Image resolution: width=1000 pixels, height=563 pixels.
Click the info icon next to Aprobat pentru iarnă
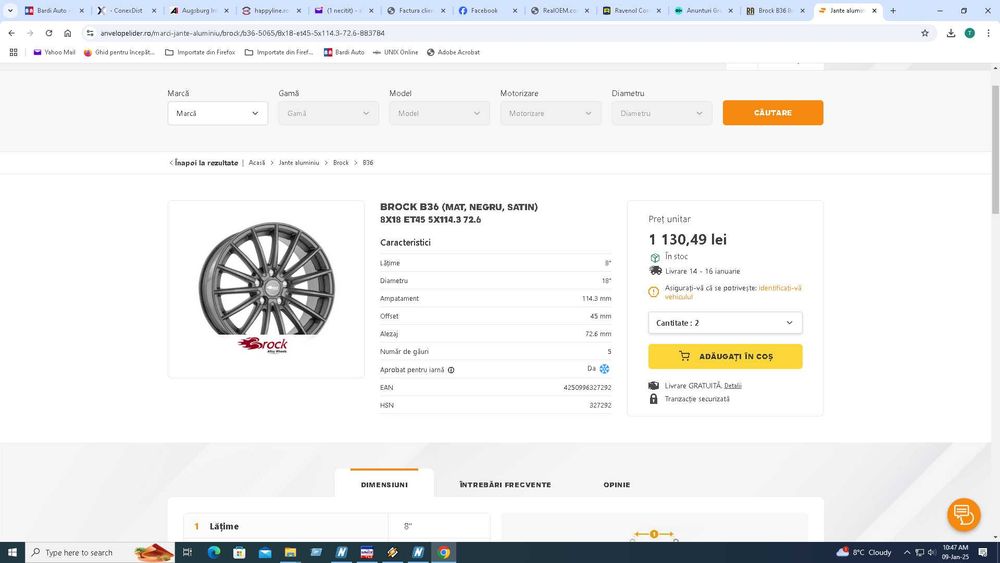[451, 370]
